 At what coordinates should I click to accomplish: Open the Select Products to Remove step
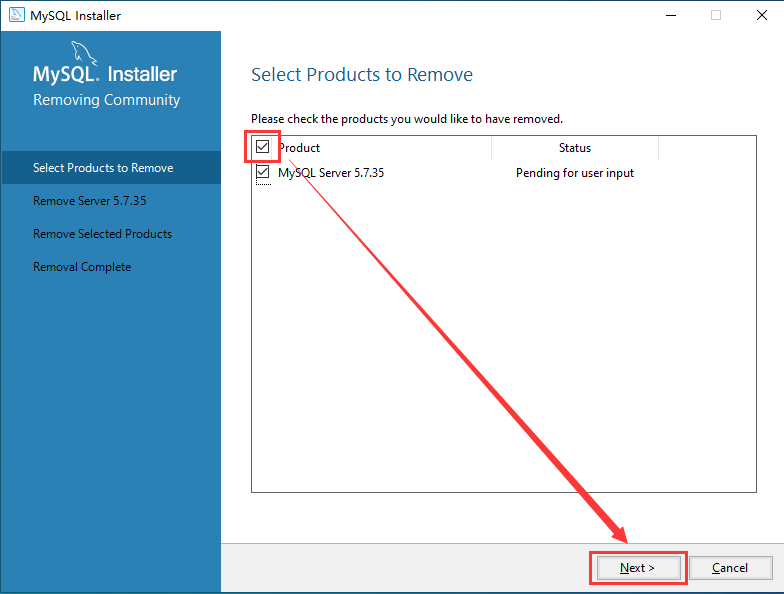(x=112, y=168)
